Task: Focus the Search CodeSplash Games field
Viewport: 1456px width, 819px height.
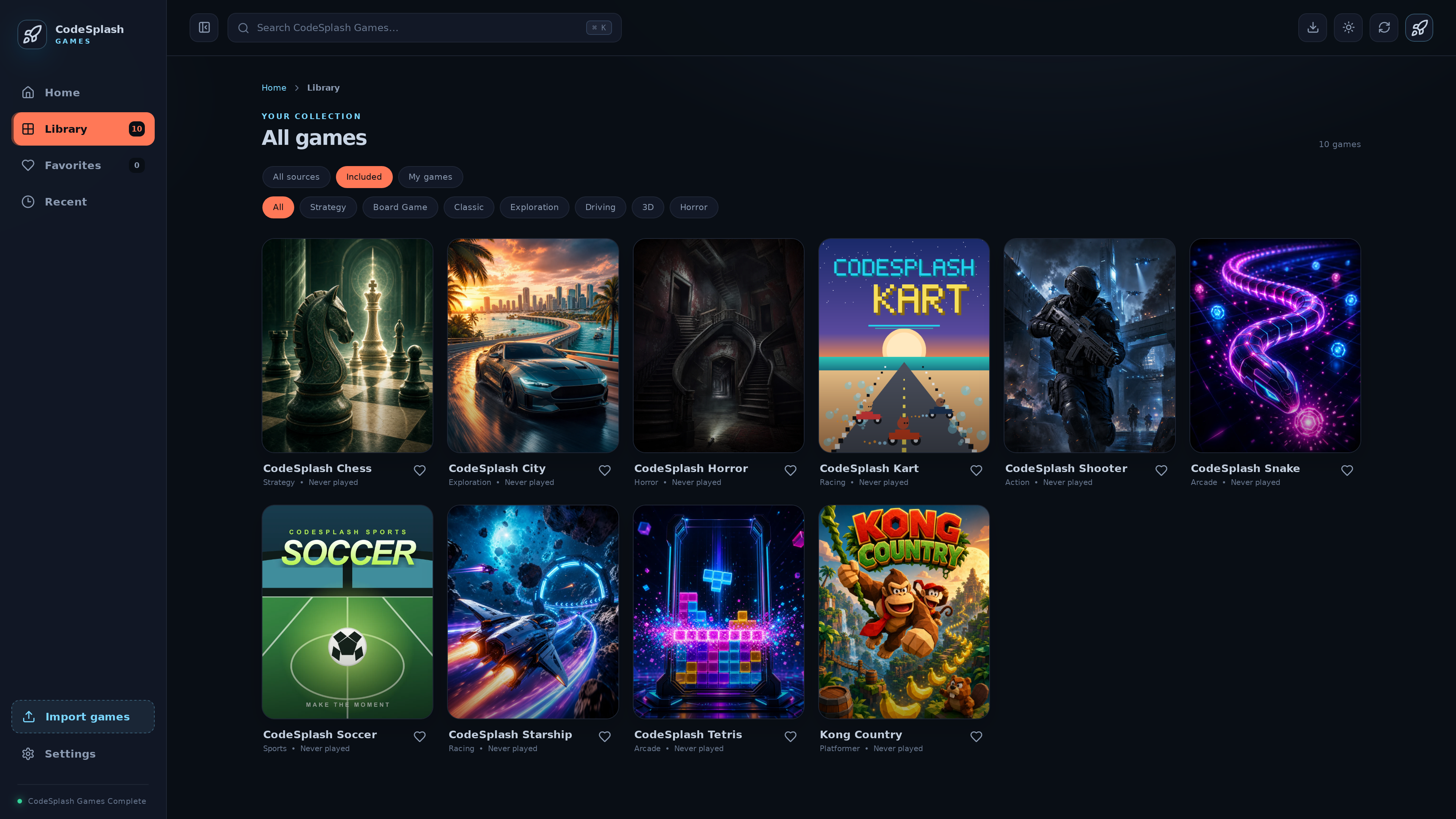Action: coord(425,28)
